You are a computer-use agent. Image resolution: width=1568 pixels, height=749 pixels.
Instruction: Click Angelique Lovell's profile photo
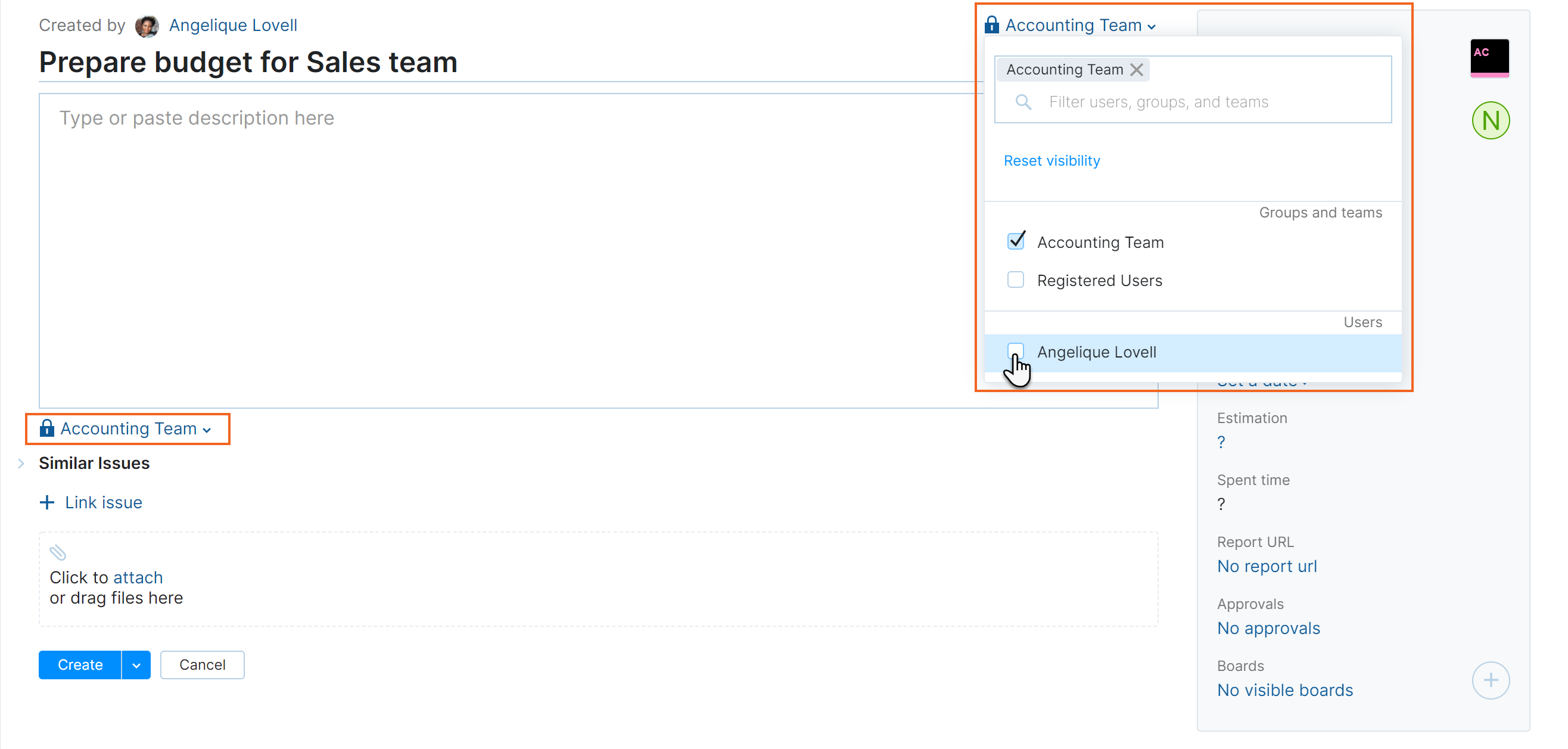click(x=147, y=26)
